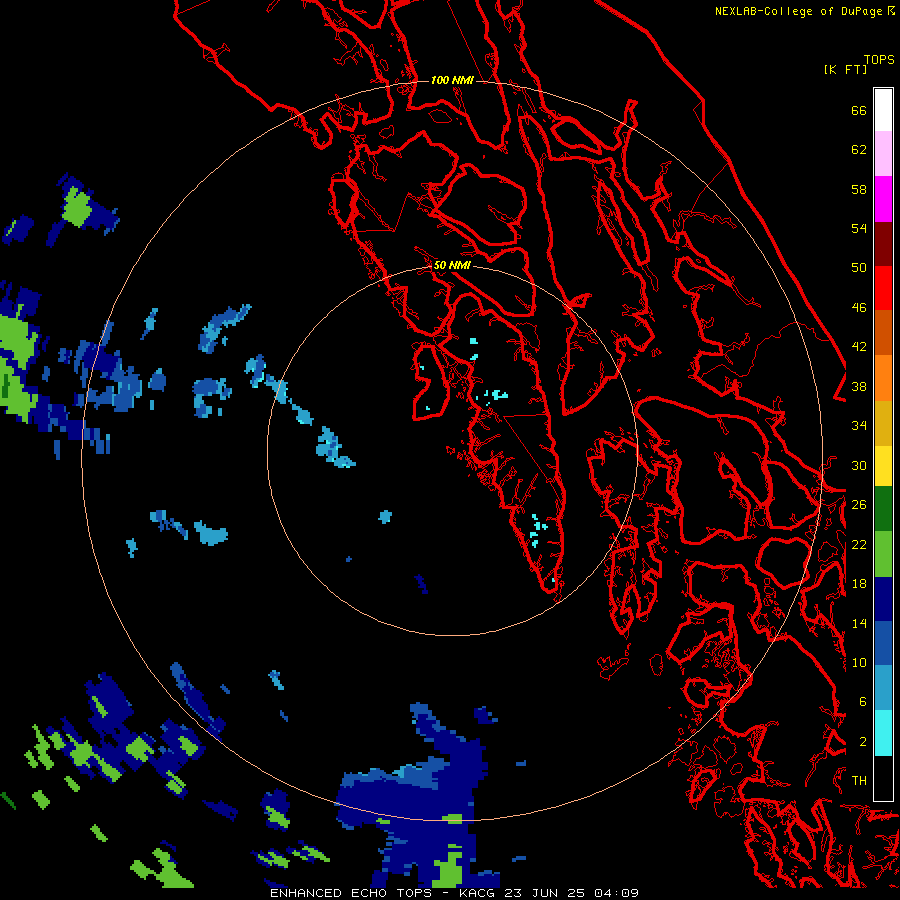Click the '38' legend value
This screenshot has width=900, height=900.
click(859, 386)
